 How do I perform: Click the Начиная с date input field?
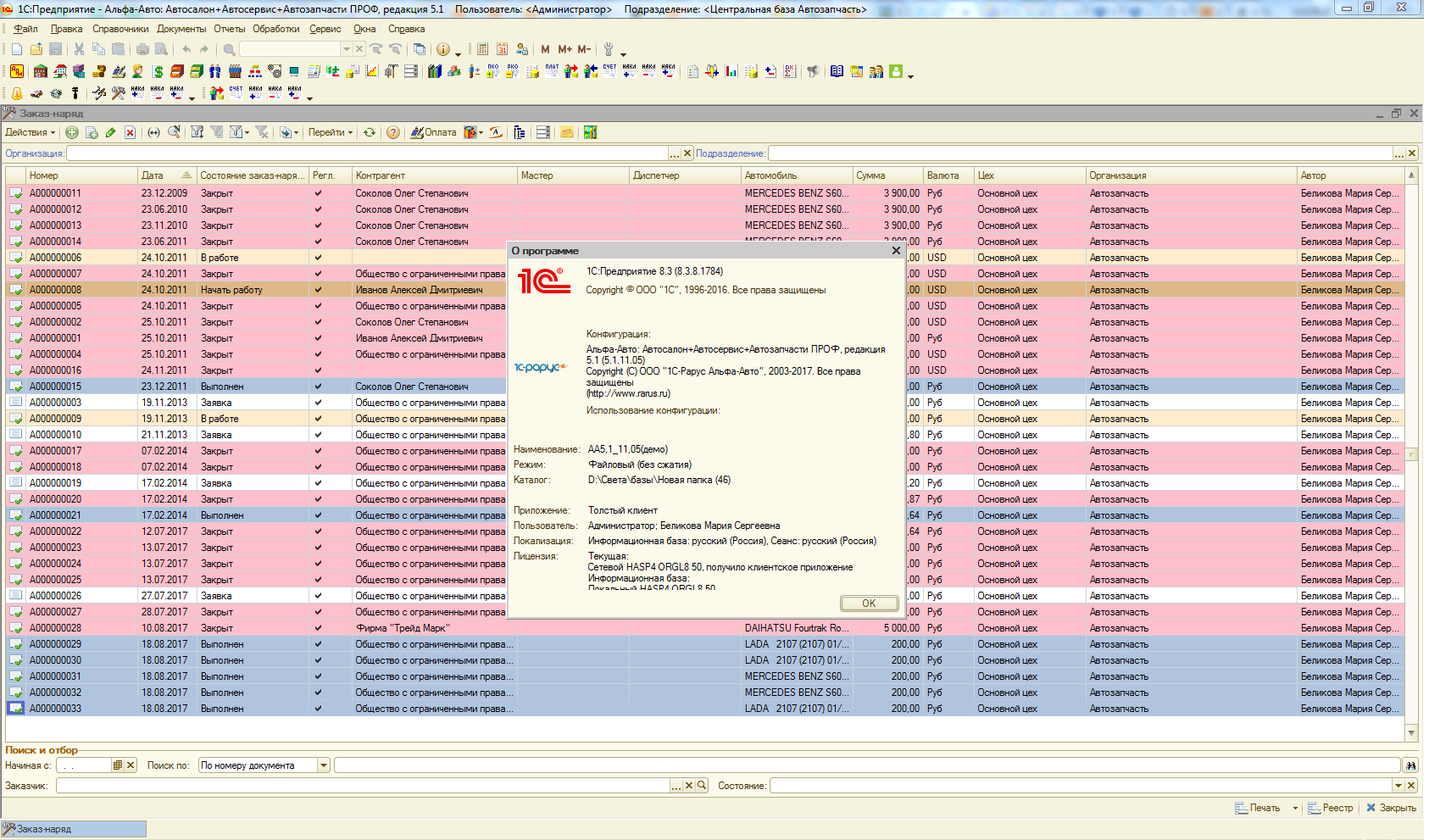coord(83,765)
